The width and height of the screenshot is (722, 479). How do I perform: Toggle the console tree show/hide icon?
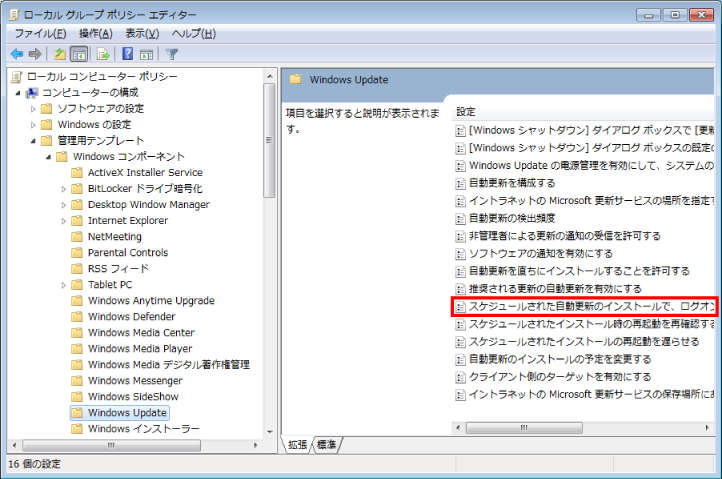(x=79, y=54)
